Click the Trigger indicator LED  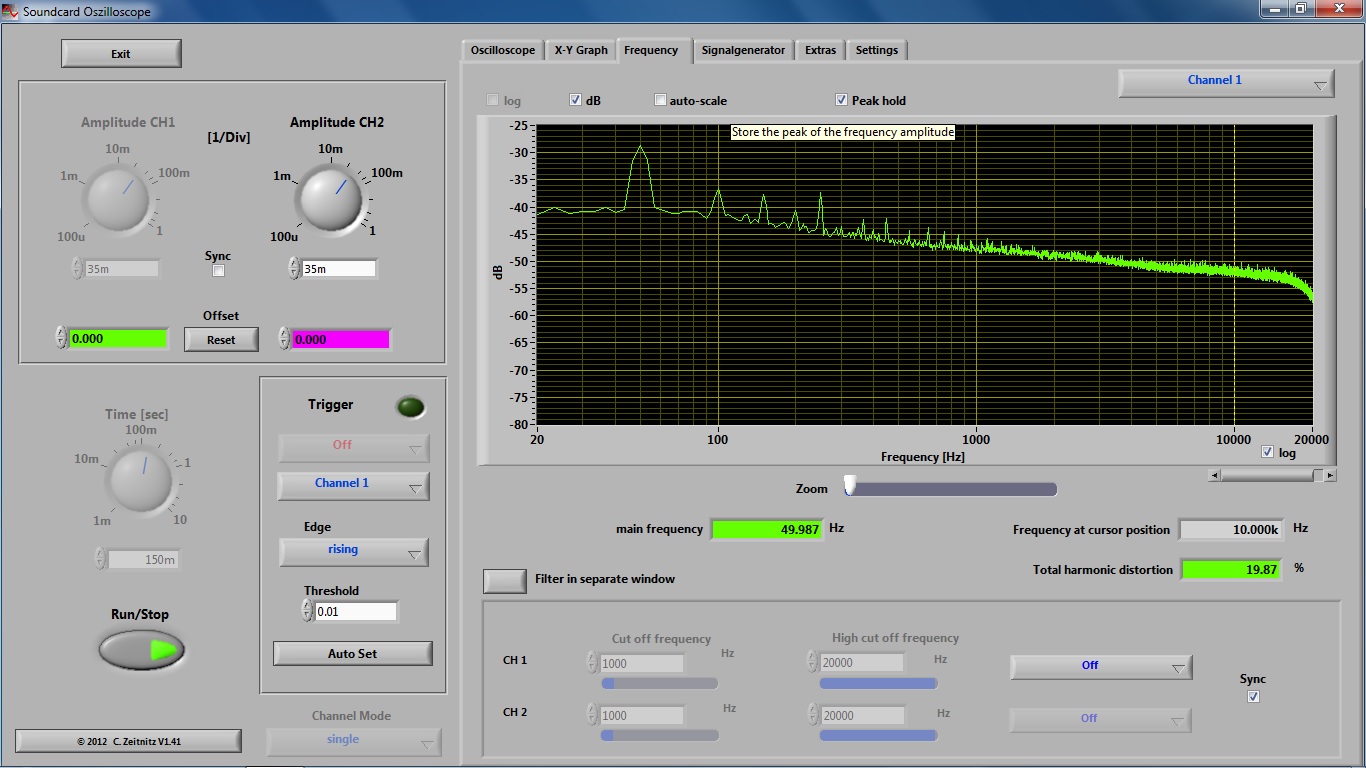410,407
